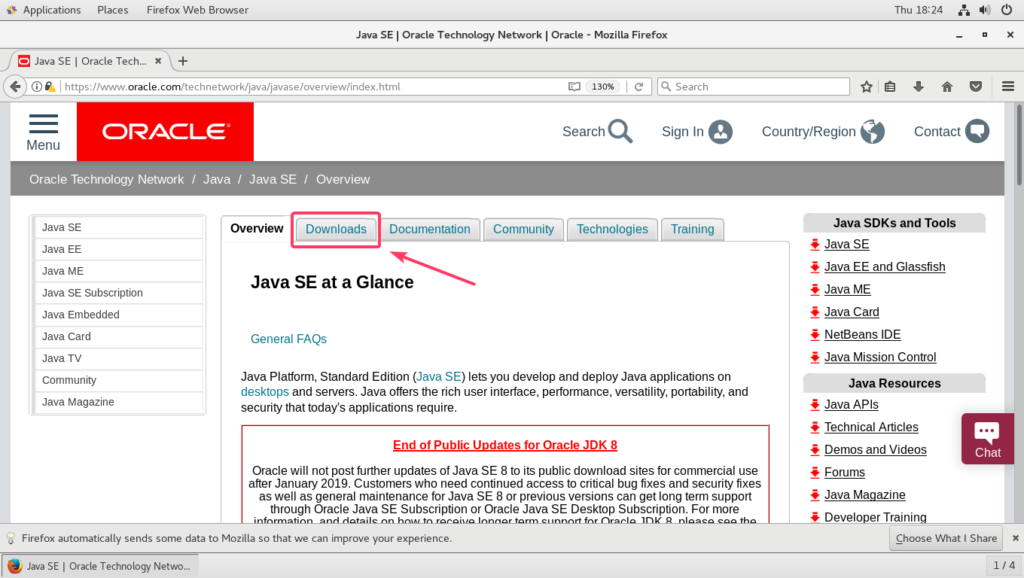
Task: Bookmark this page via the star icon
Action: click(866, 86)
